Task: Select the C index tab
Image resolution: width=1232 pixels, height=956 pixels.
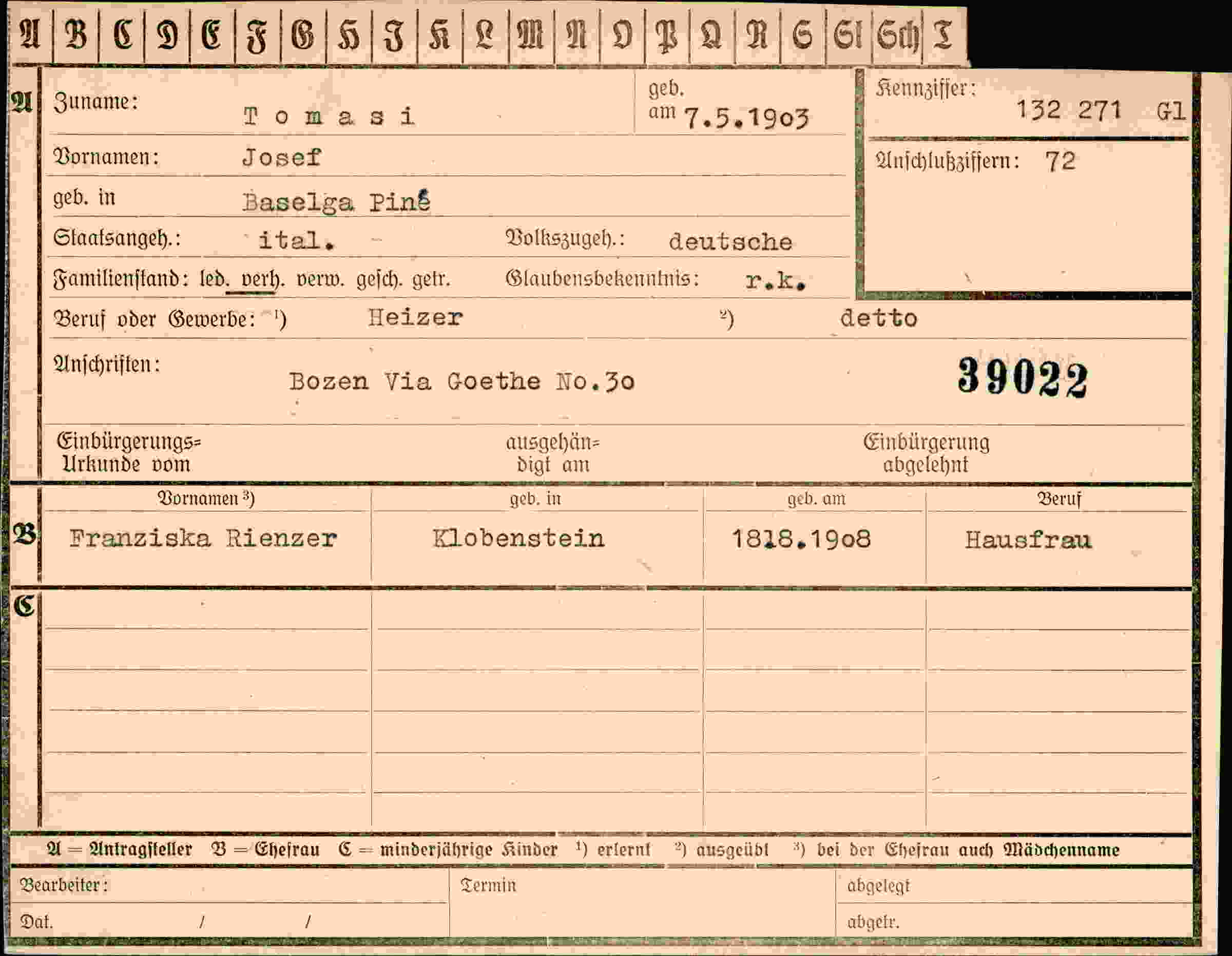Action: [122, 35]
